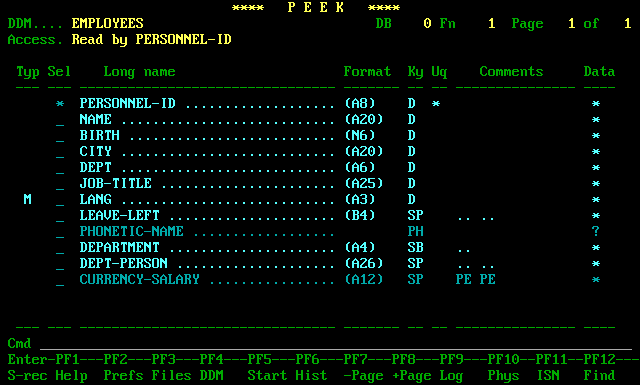The height and width of the screenshot is (385, 640).
Task: Click the Data column header
Action: [x=599, y=72]
